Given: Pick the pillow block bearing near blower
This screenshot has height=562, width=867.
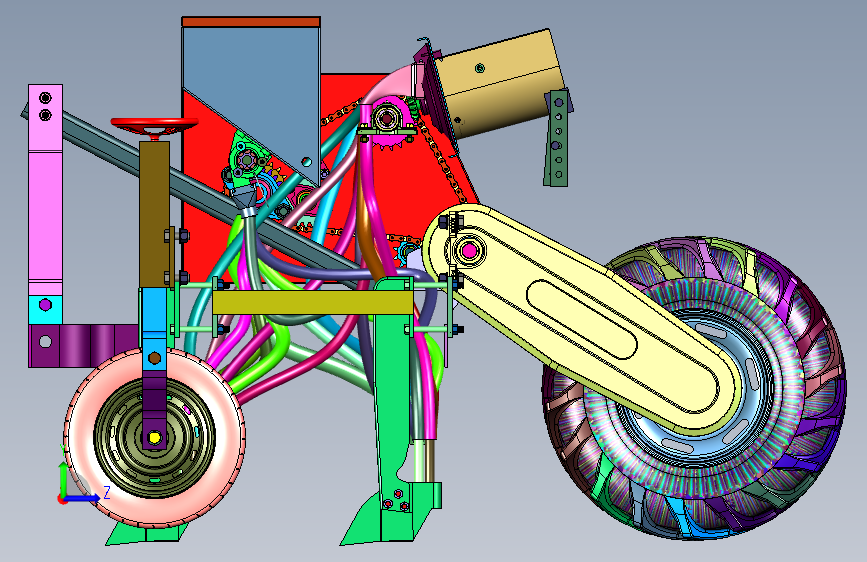Looking at the screenshot, I should (385, 121).
